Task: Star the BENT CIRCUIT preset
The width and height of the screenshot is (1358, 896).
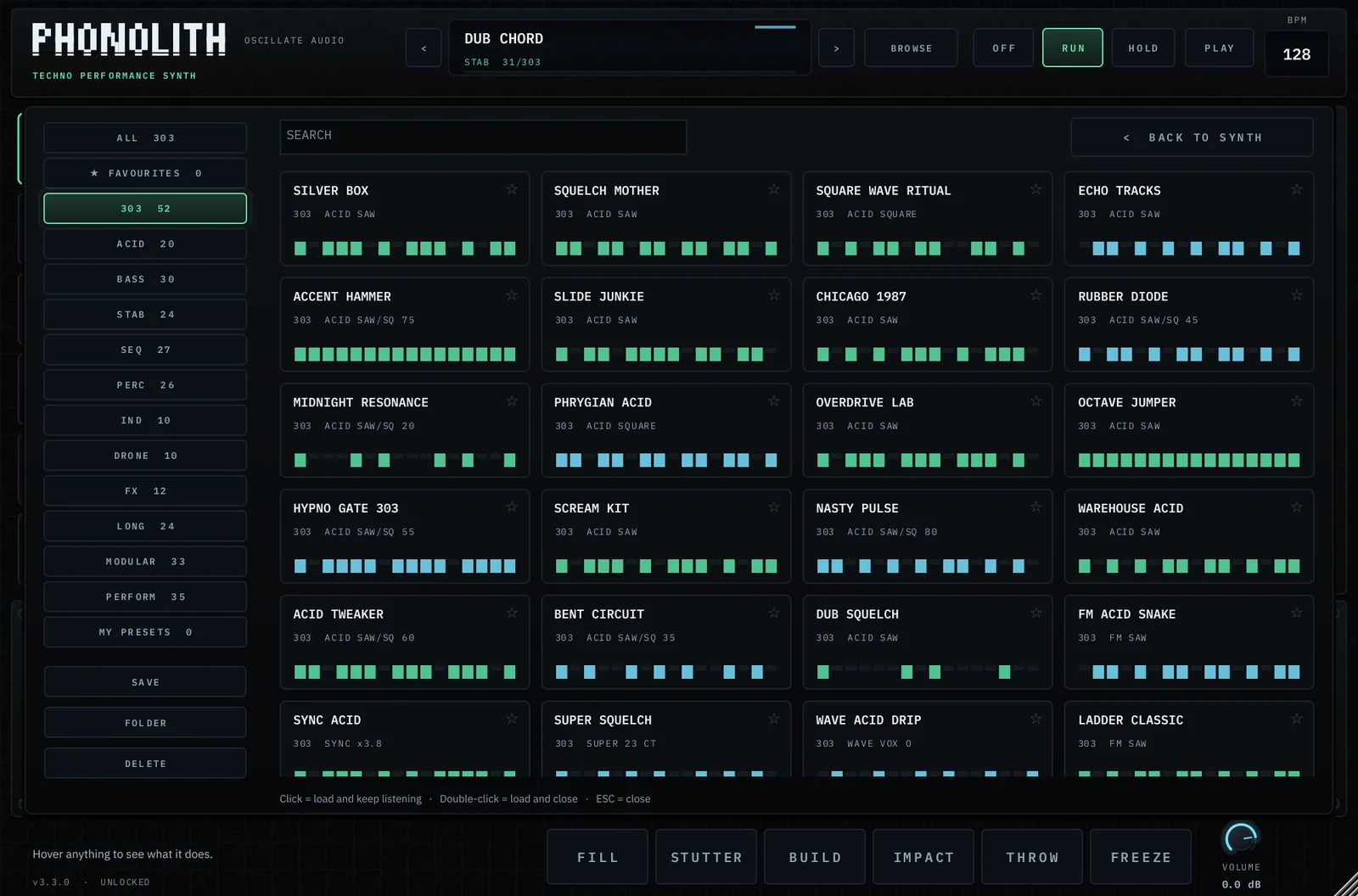Action: pos(774,613)
